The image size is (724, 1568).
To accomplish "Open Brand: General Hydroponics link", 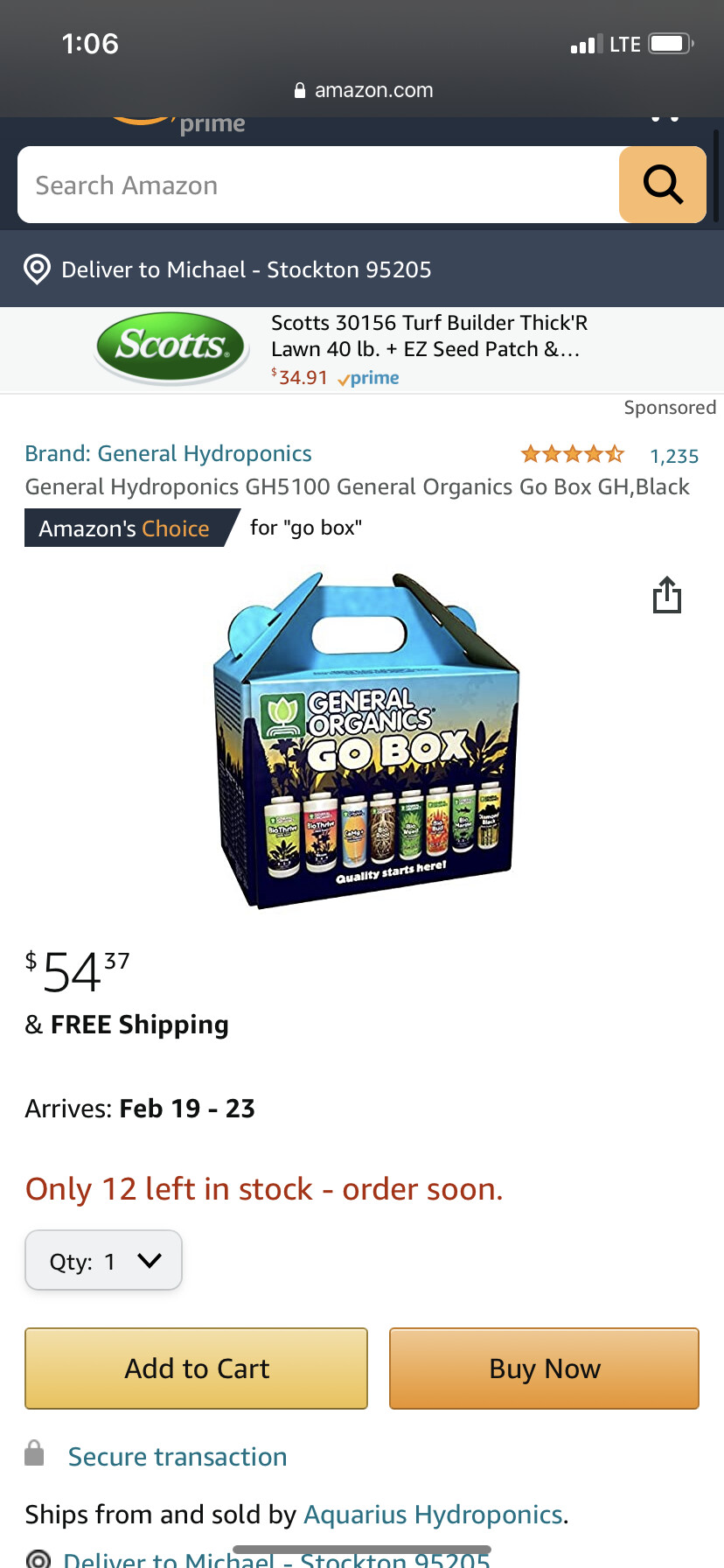I will pyautogui.click(x=168, y=453).
